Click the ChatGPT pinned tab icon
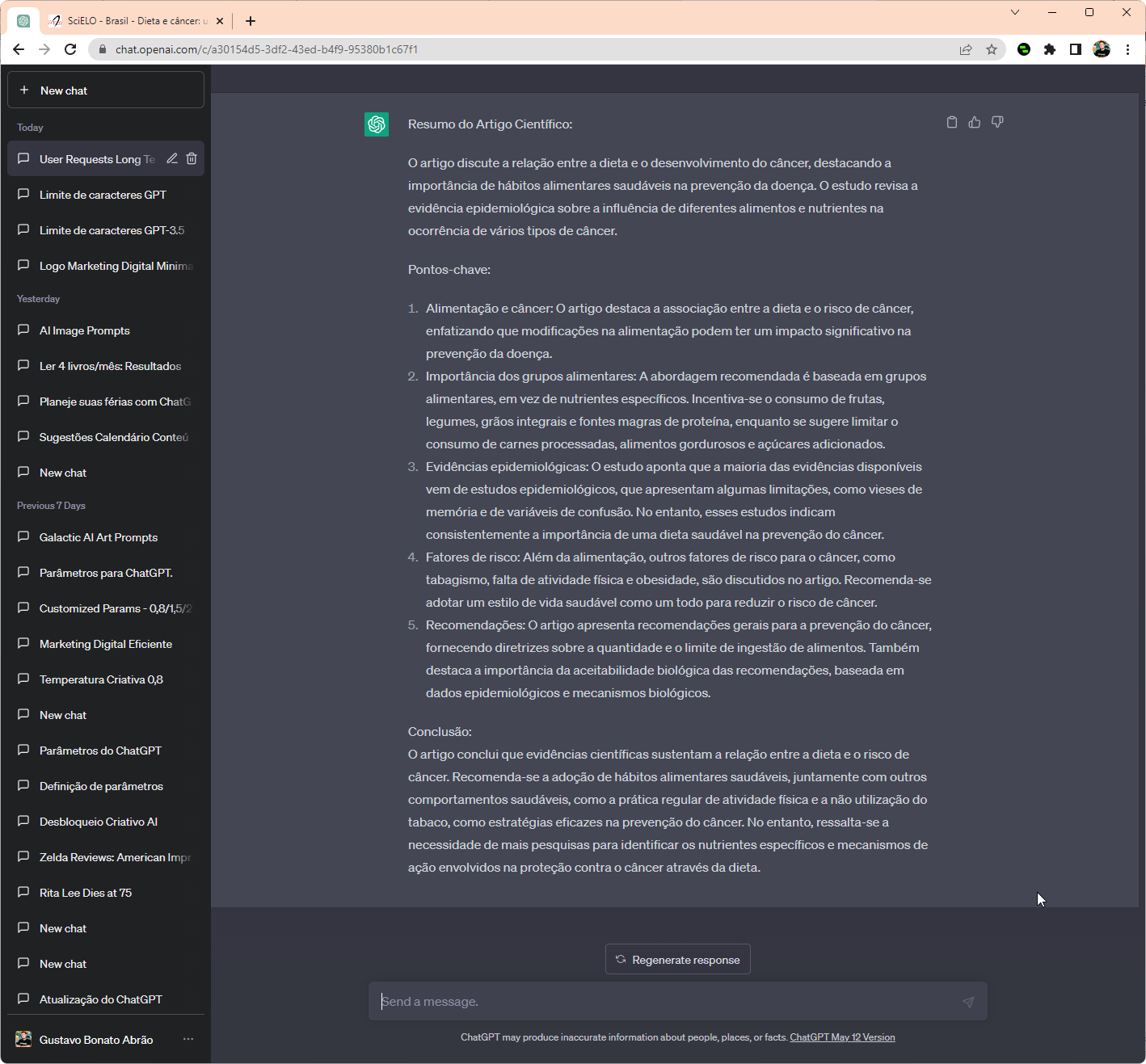This screenshot has width=1146, height=1064. tap(23, 21)
